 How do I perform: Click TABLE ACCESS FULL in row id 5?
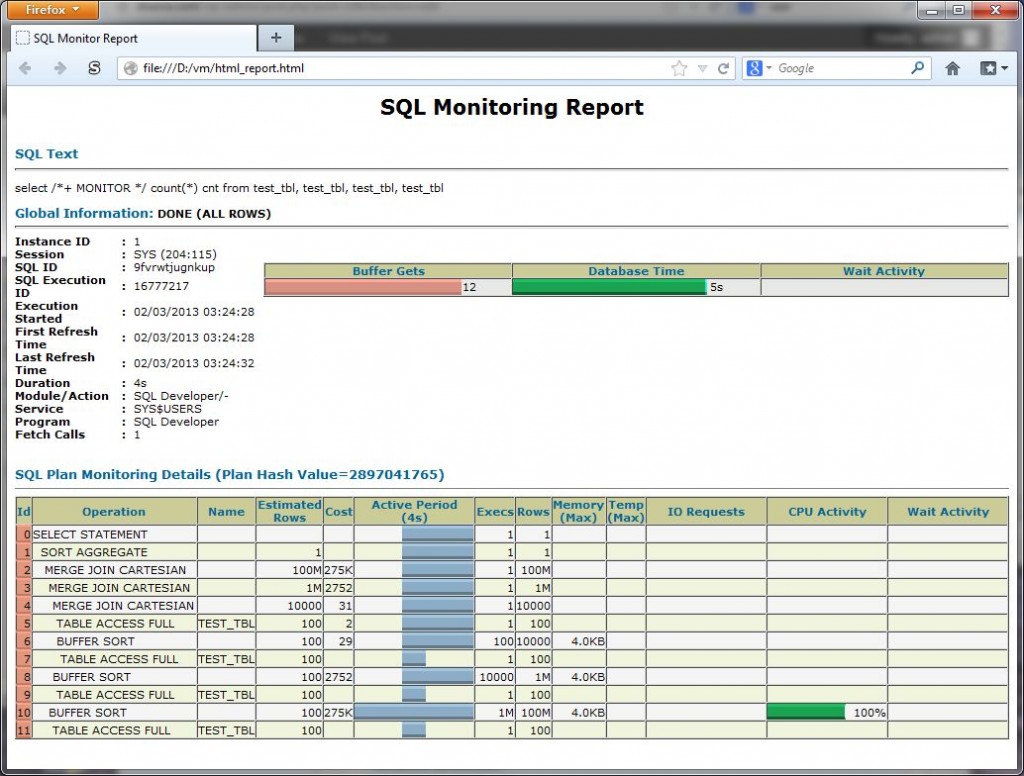coord(115,624)
